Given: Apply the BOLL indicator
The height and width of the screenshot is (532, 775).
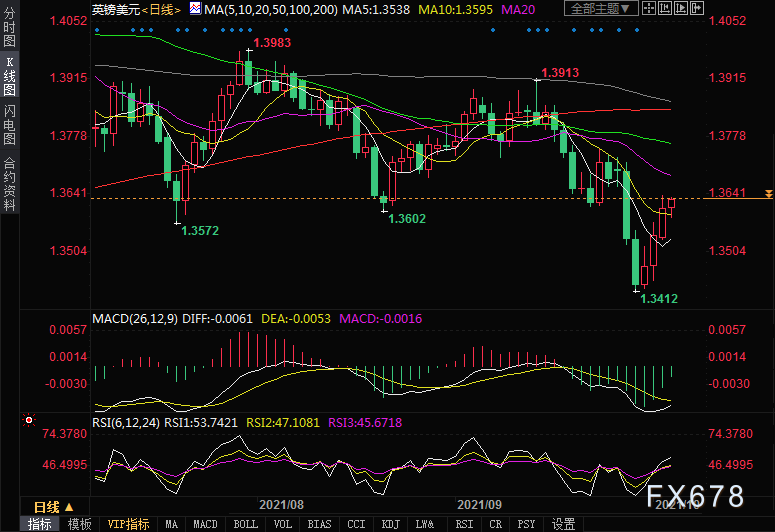Looking at the screenshot, I should point(245,524).
